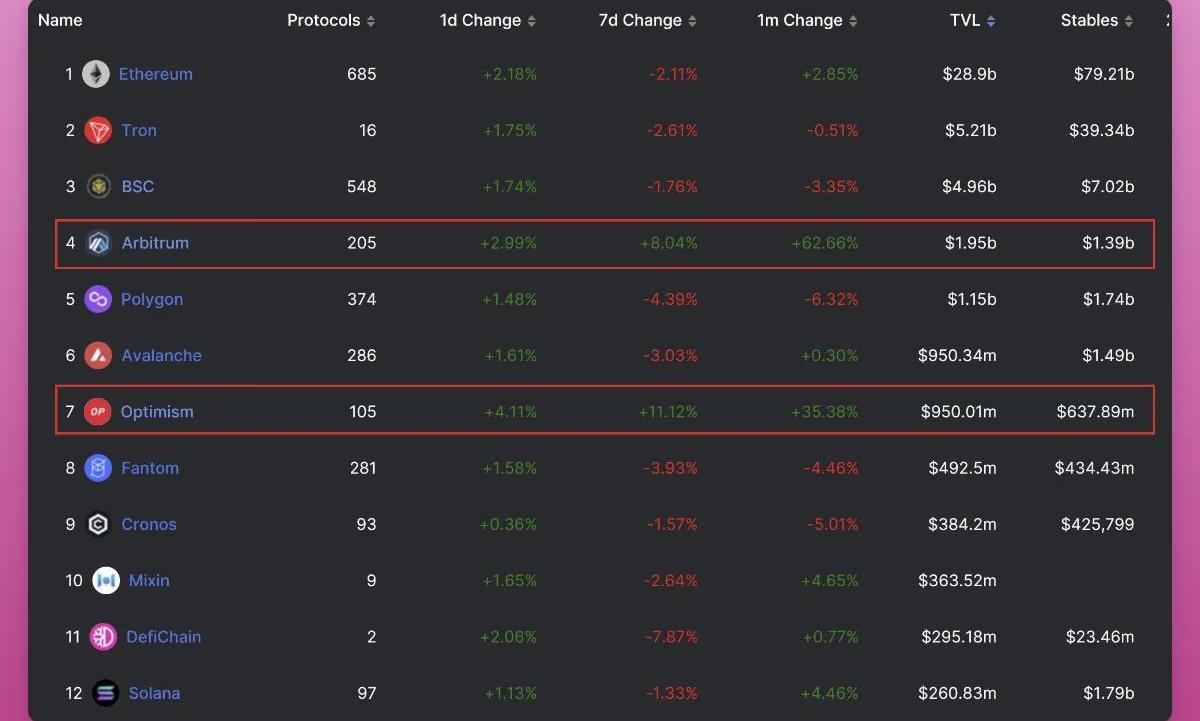Sort by 1m Change column arrows
The height and width of the screenshot is (721, 1200).
pyautogui.click(x=853, y=21)
